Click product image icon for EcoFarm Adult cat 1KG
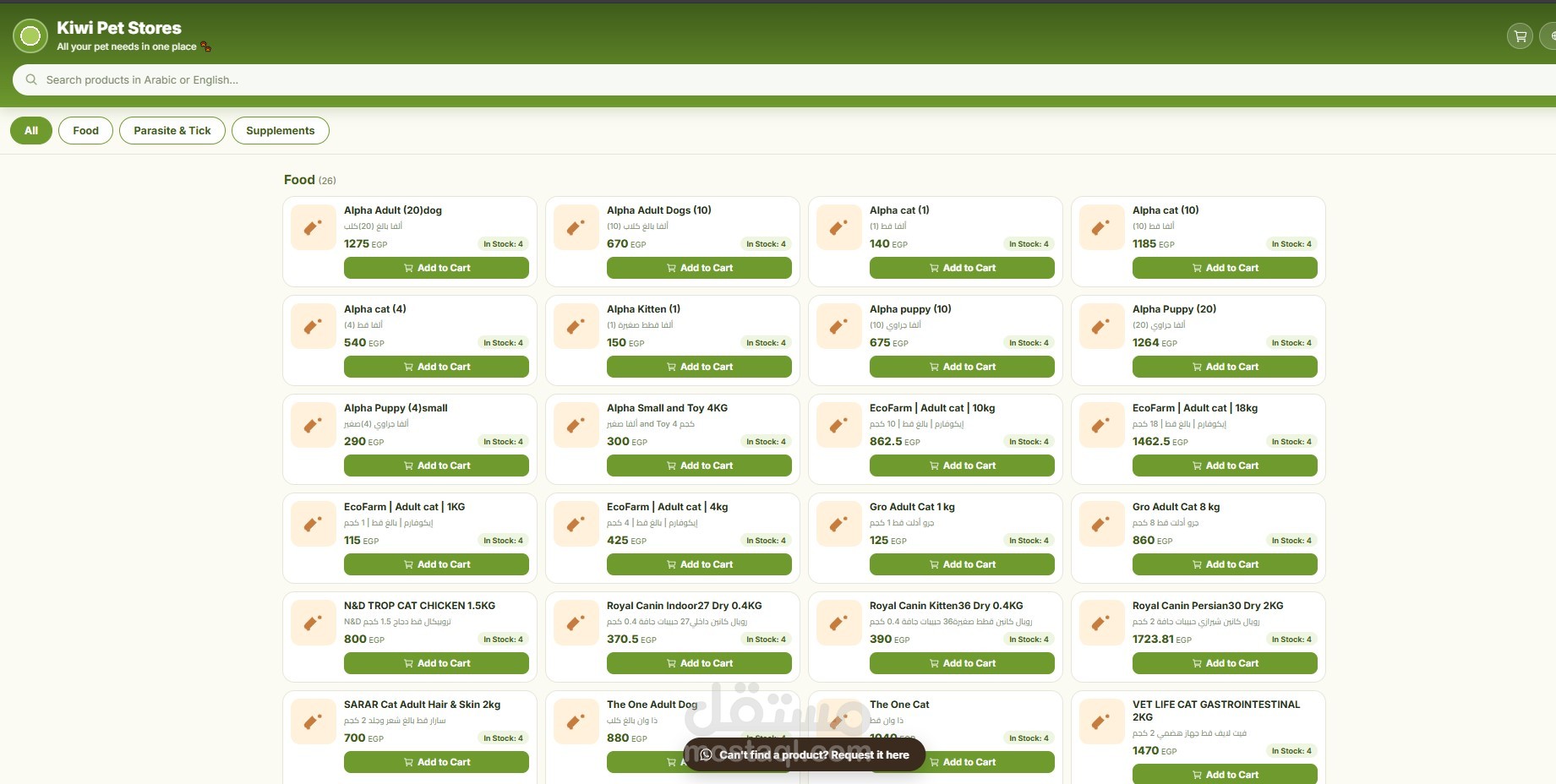This screenshot has width=1556, height=784. (313, 524)
